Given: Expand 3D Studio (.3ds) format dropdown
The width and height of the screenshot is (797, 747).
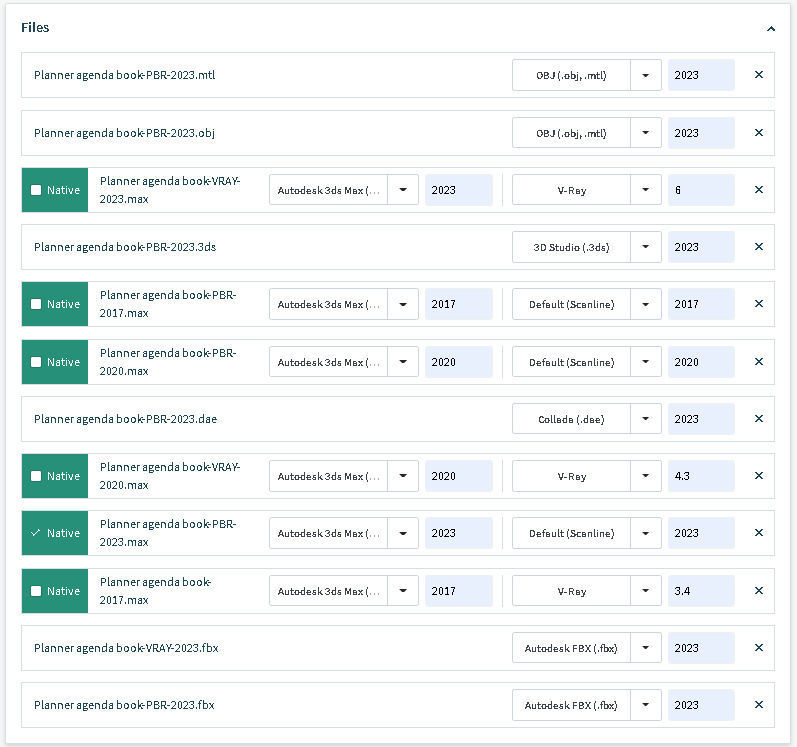Looking at the screenshot, I should tap(646, 247).
